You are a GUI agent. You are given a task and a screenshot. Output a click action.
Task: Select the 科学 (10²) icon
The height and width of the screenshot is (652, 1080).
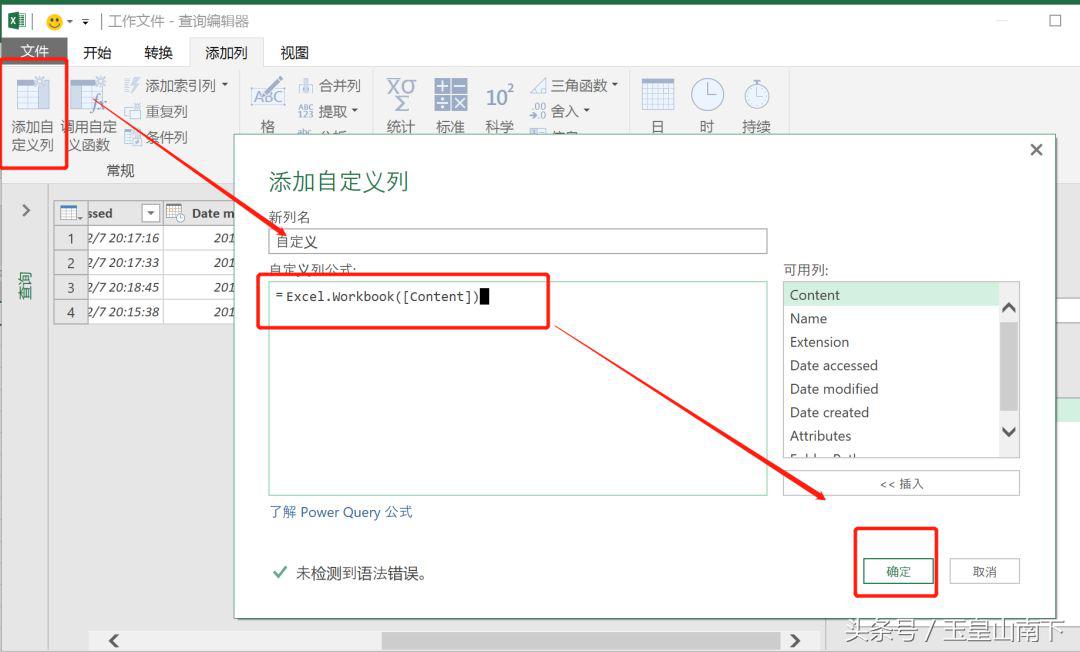(x=498, y=100)
